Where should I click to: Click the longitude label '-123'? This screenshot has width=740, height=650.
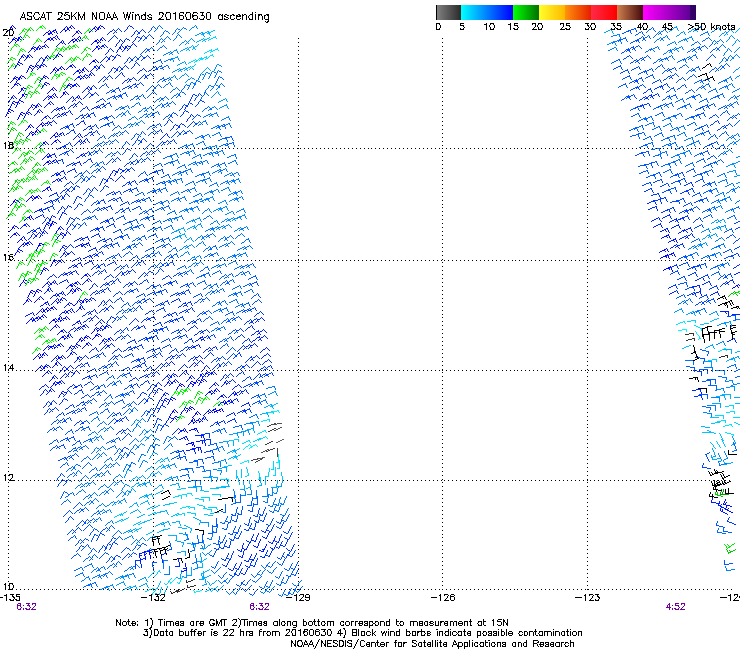(x=588, y=597)
